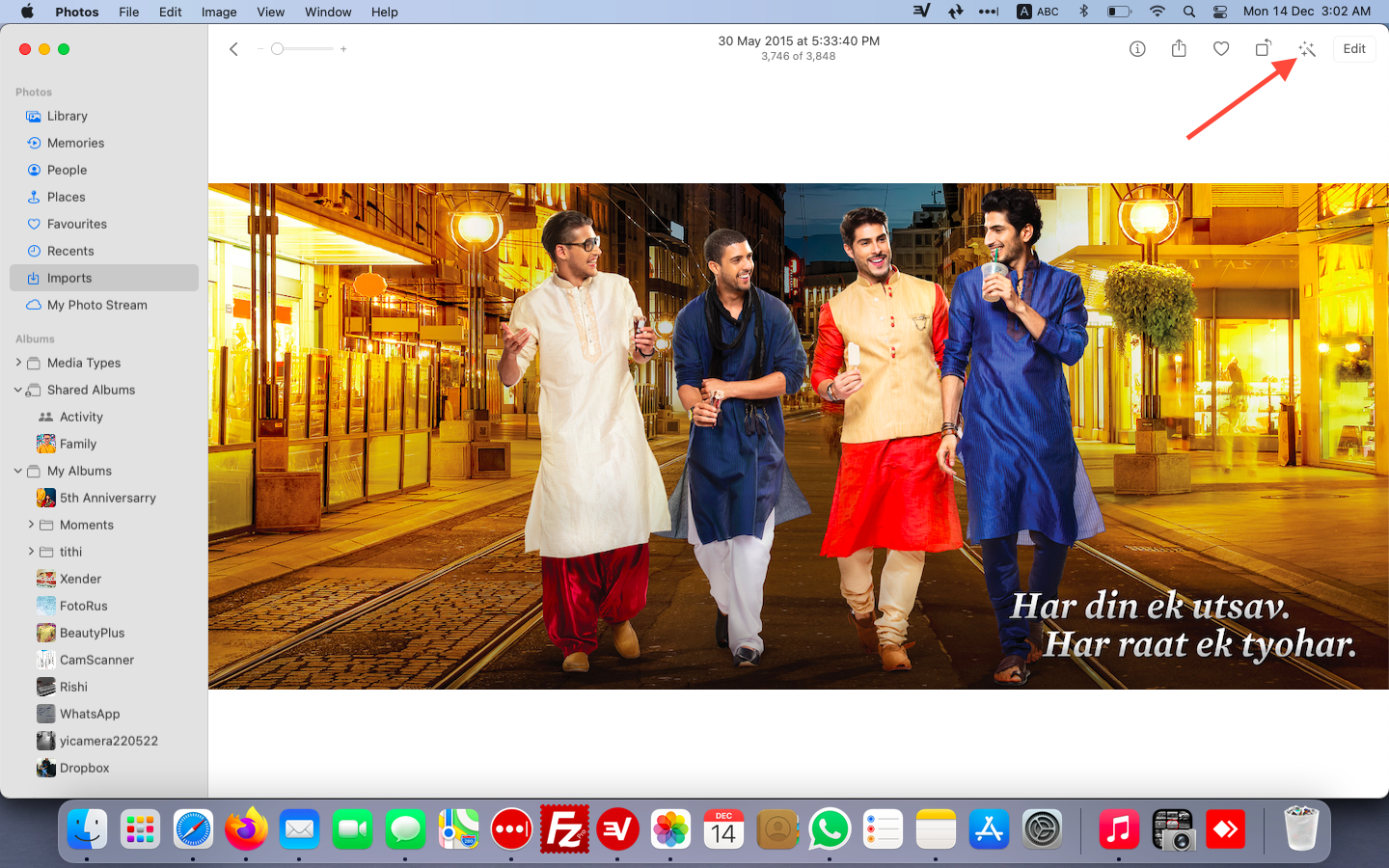Click the displayed photo of four men
The width and height of the screenshot is (1389, 868).
(799, 436)
